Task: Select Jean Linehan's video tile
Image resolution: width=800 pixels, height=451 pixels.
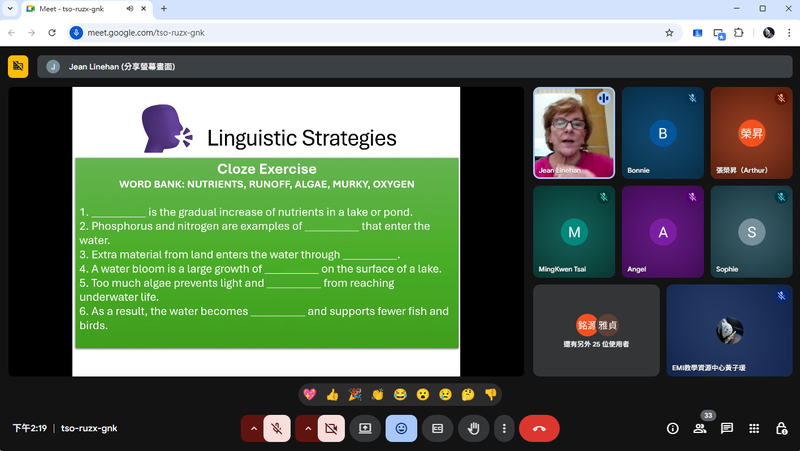Action: pyautogui.click(x=573, y=132)
